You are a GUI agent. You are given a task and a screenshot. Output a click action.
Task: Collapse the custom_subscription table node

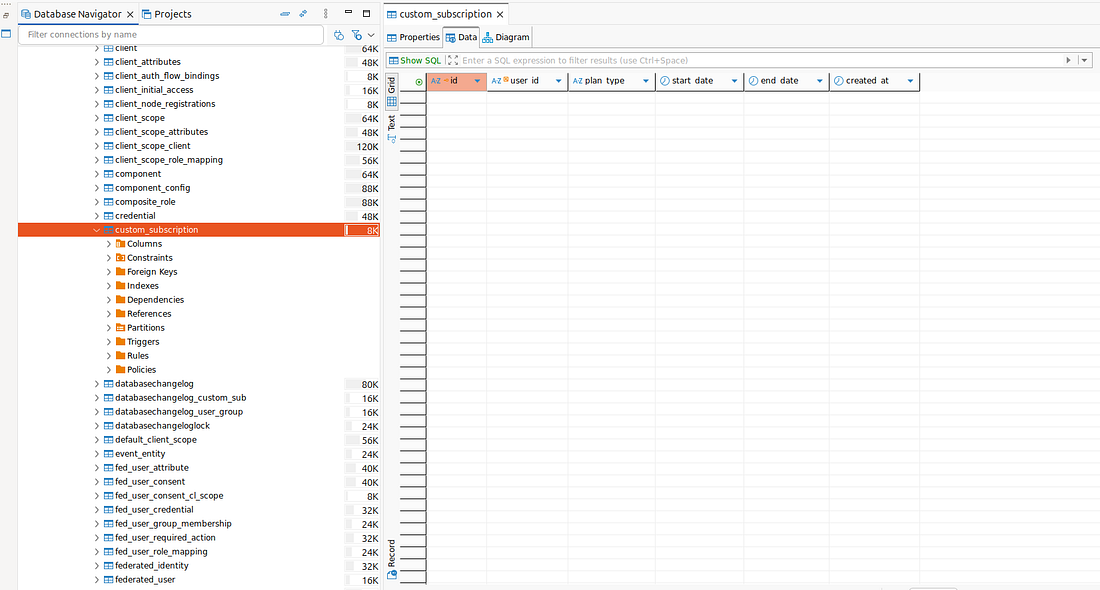(96, 229)
